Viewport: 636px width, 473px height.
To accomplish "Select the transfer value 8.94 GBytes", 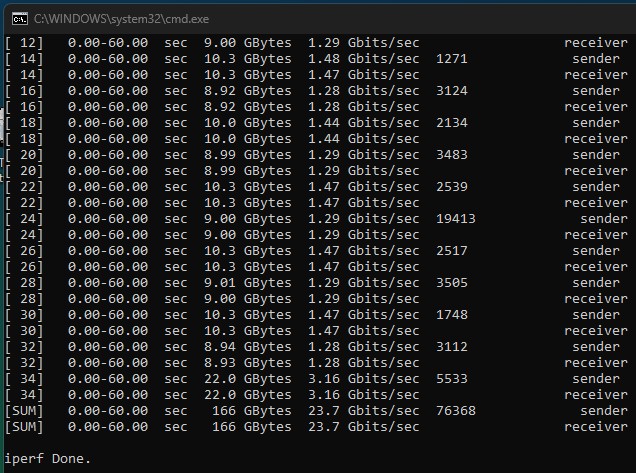I will click(x=247, y=347).
